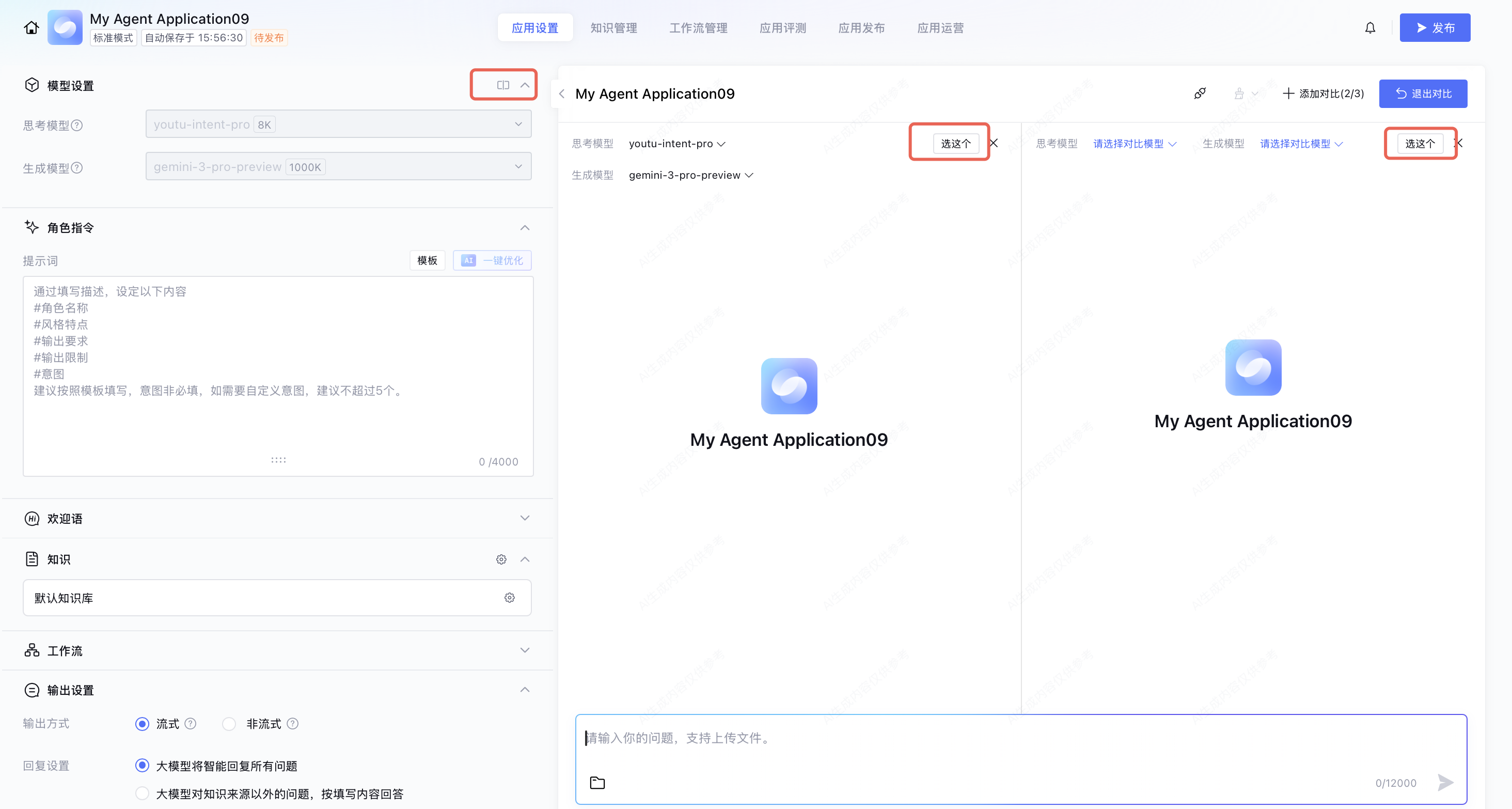Screen dimensions: 1512x809
Task: Click the split-view compare icon in 模型设置
Action: [502, 85]
